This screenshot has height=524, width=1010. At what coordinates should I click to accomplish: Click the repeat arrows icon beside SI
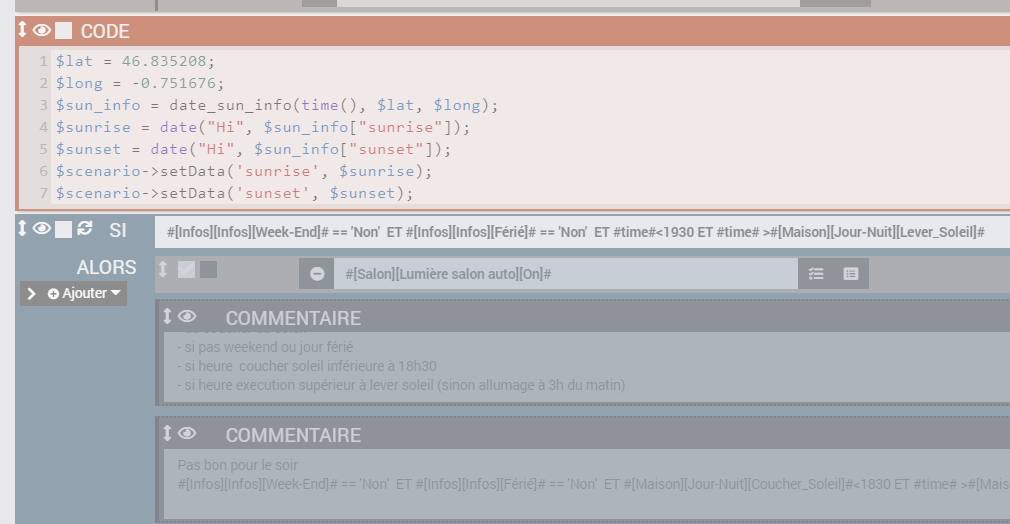[x=84, y=228]
